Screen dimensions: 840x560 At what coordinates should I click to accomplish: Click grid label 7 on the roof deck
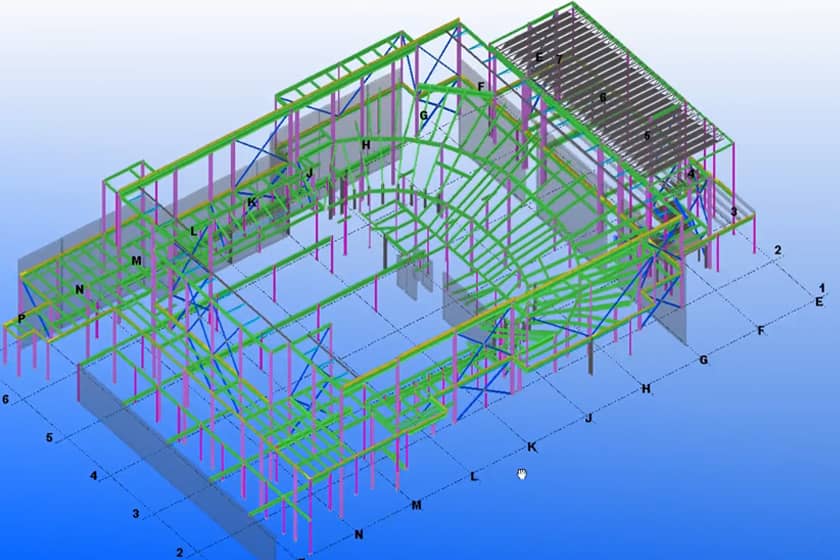click(559, 60)
